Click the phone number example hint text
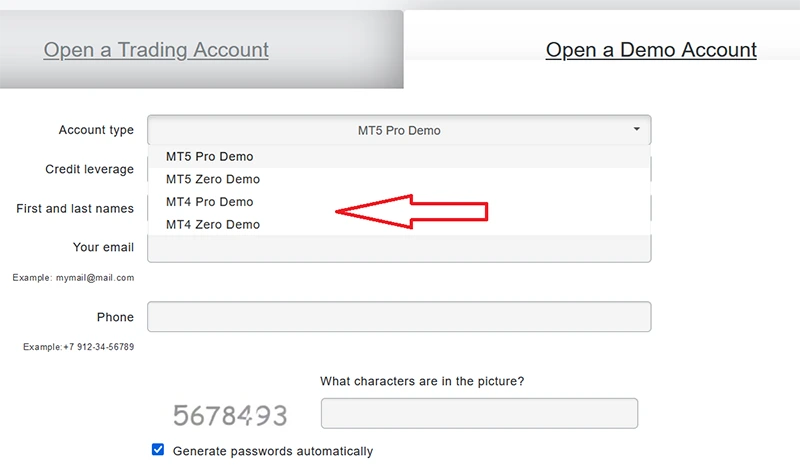 pos(79,347)
